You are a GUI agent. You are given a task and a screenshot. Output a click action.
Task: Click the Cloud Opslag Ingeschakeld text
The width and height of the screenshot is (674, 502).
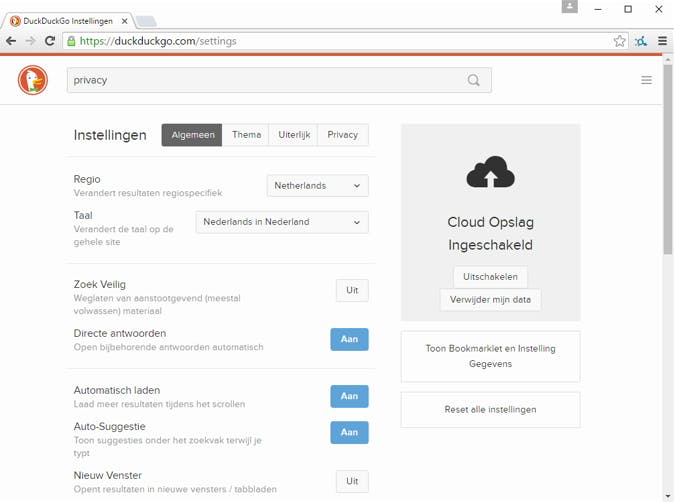point(490,233)
